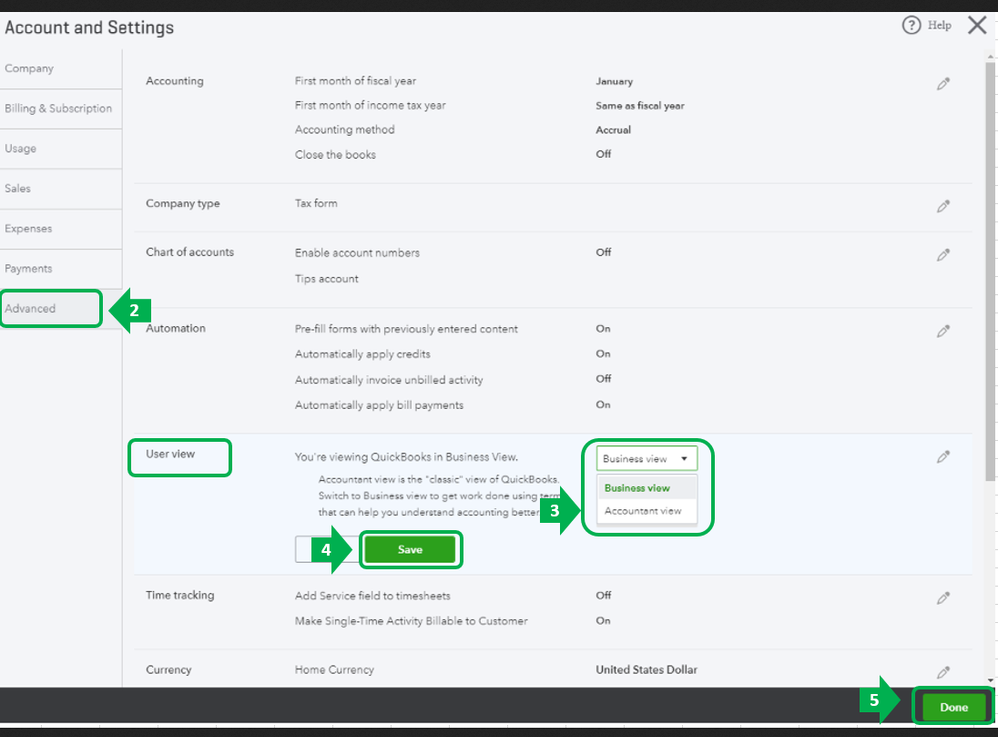Click the 'Tips account' setting
The width and height of the screenshot is (998, 737).
[327, 279]
